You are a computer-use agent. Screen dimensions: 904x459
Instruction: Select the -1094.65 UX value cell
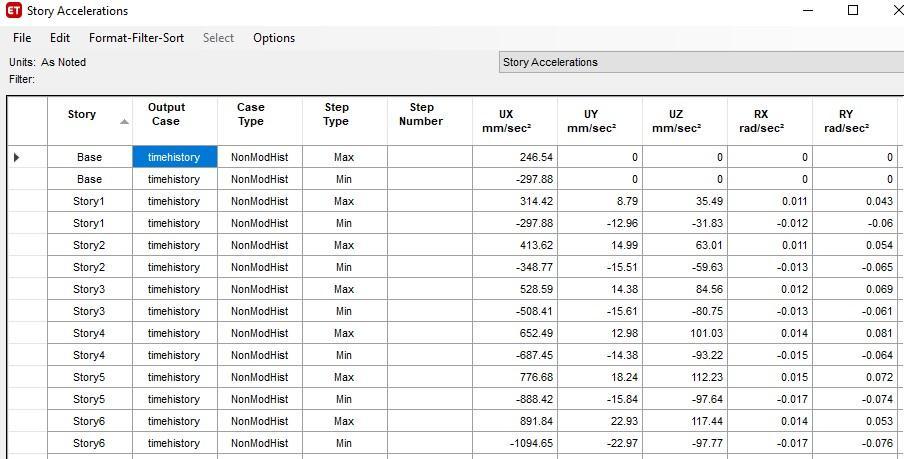pos(514,443)
